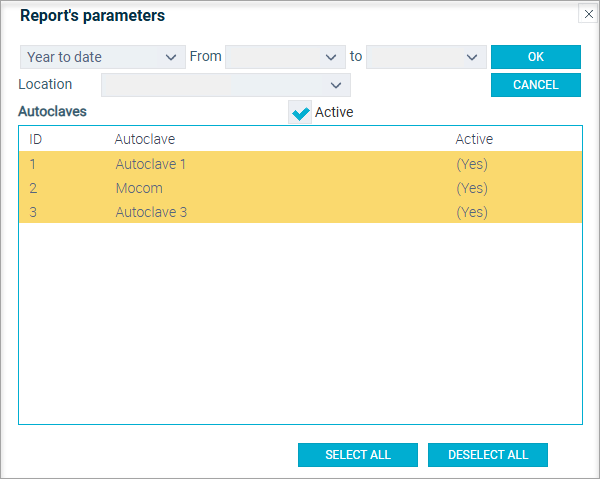600x479 pixels.
Task: Click the empty area of autoclave list
Action: (x=300, y=323)
